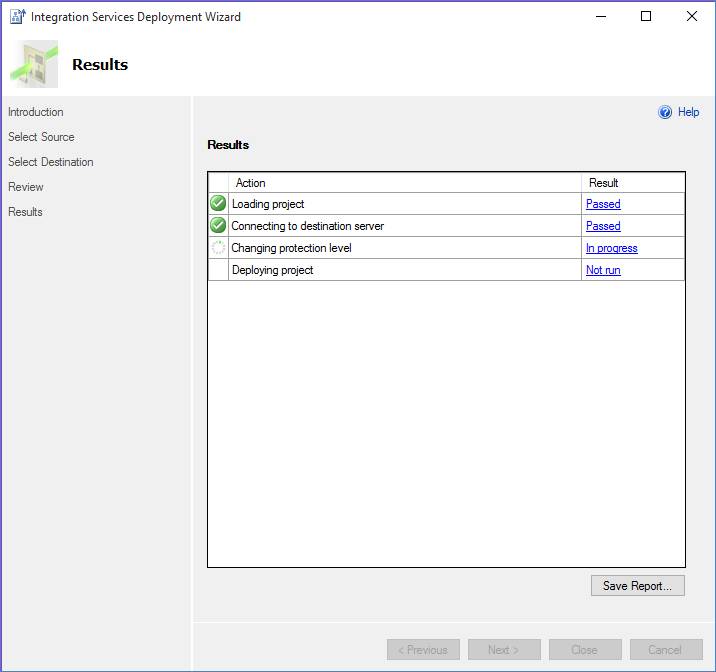
Task: Click the spinner icon beside Changing protection level
Action: pos(218,247)
